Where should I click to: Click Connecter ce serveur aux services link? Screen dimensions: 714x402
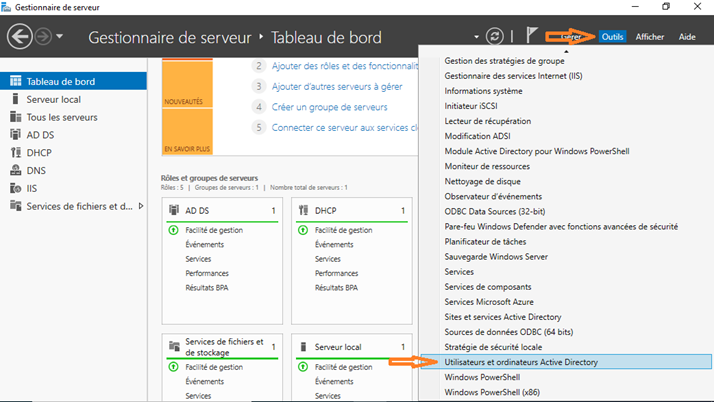click(345, 127)
